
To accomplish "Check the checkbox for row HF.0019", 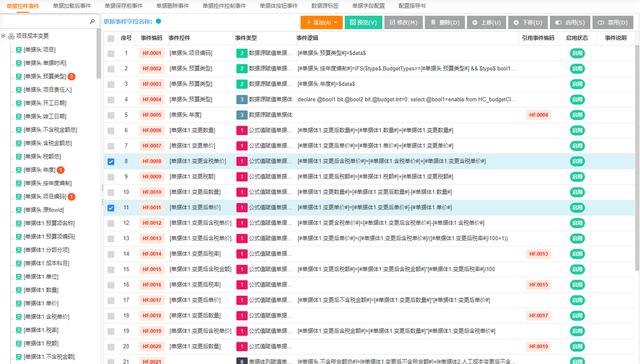I will (x=111, y=331).
